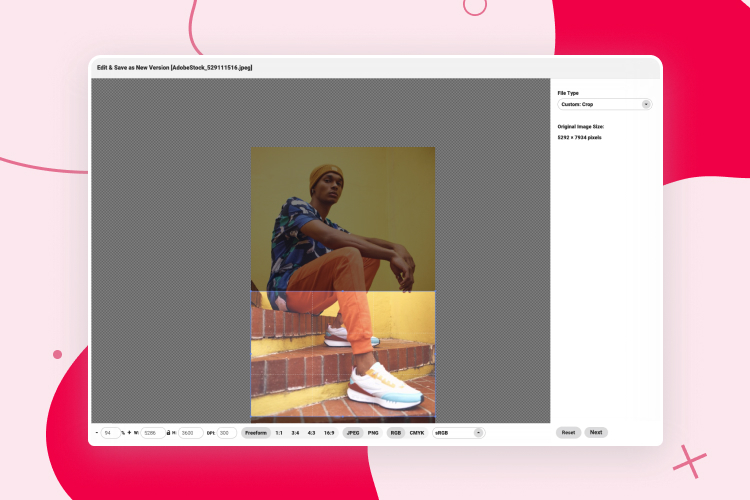Select the 3:4 crop ratio
750x500 pixels.
click(x=295, y=433)
